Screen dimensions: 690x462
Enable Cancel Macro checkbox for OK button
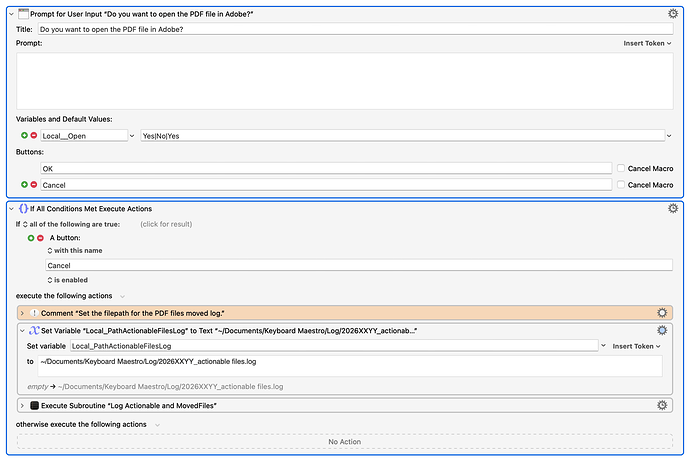(x=622, y=168)
